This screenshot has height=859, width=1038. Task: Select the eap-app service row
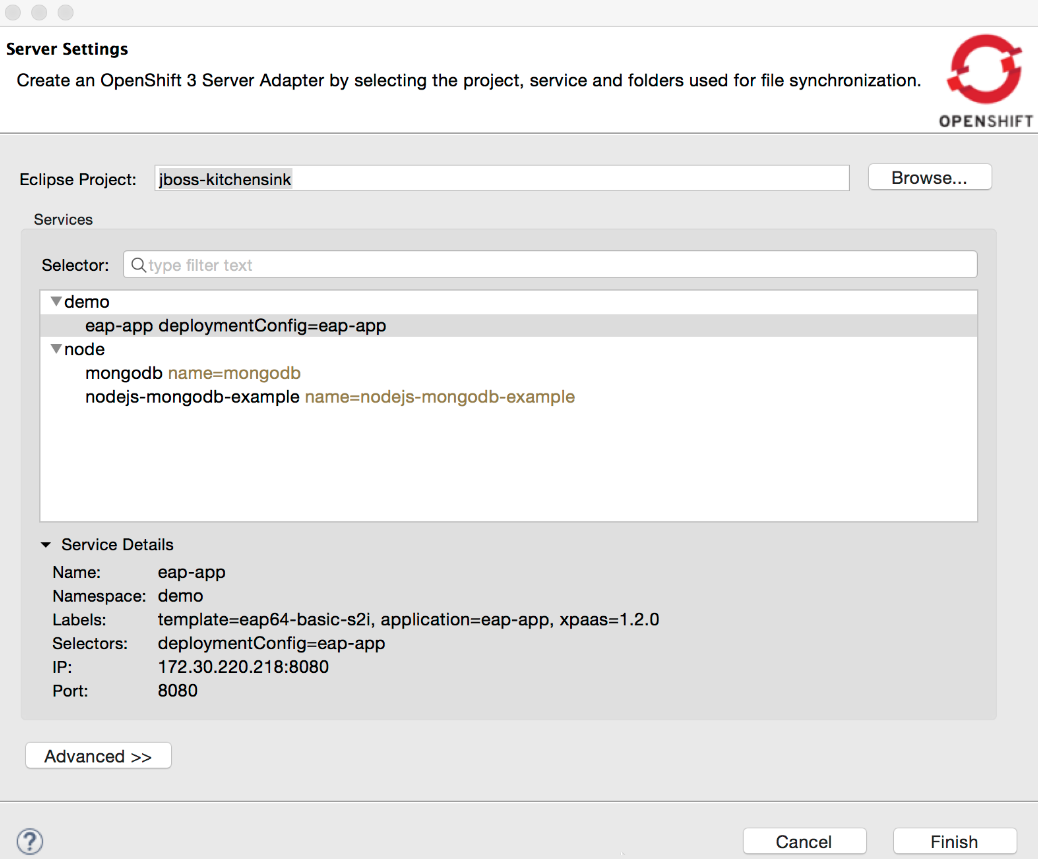tap(235, 326)
